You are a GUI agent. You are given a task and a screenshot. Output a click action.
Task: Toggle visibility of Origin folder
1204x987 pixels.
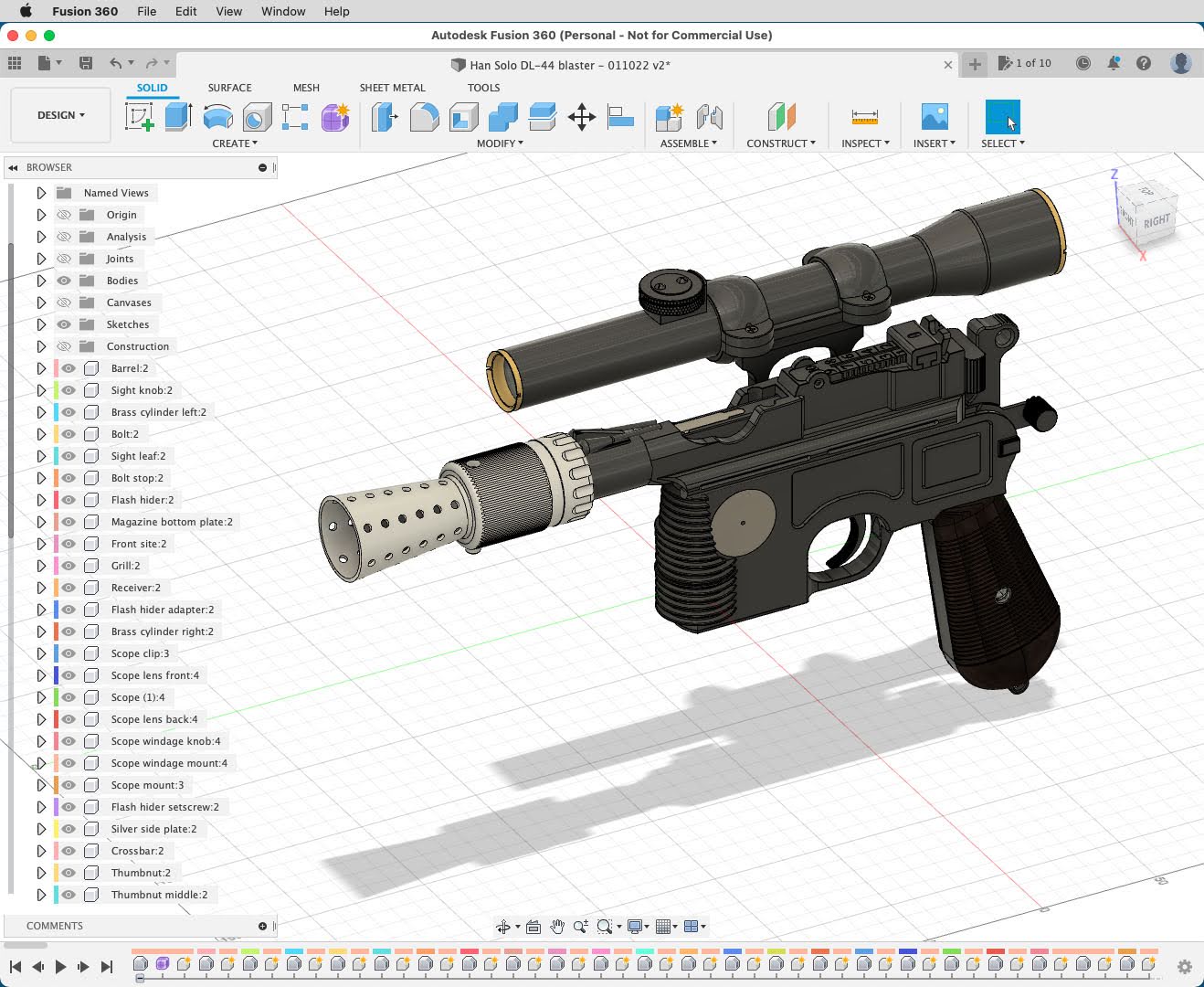click(64, 215)
